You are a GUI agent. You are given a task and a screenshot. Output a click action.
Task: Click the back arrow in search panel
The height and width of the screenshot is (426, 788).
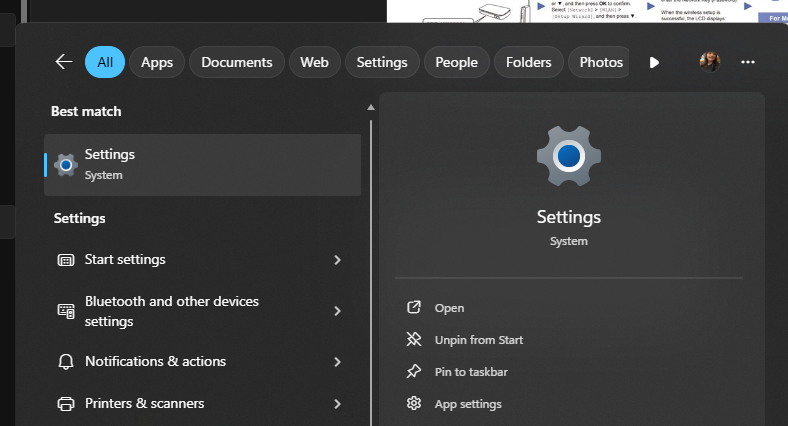pyautogui.click(x=64, y=62)
